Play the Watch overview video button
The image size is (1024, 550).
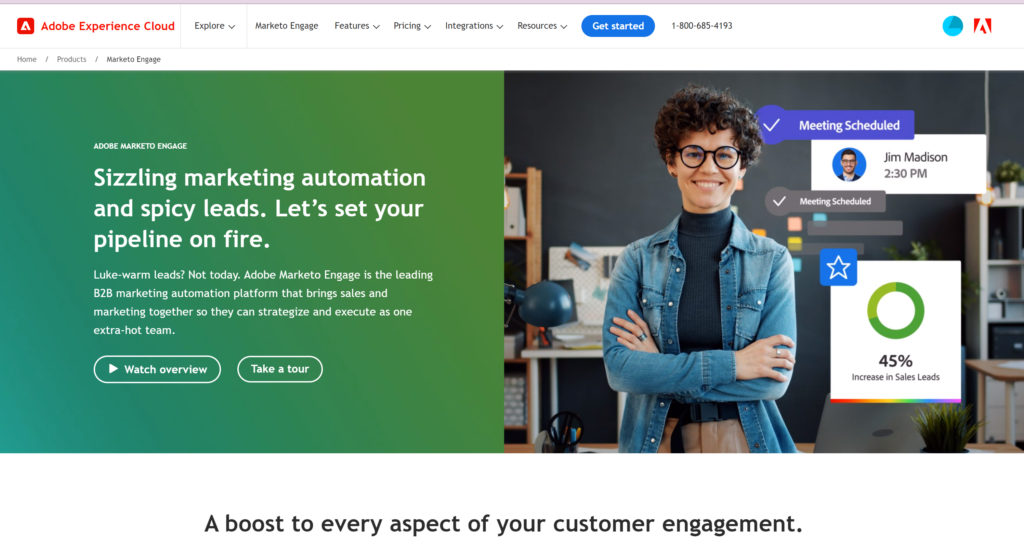pos(157,369)
